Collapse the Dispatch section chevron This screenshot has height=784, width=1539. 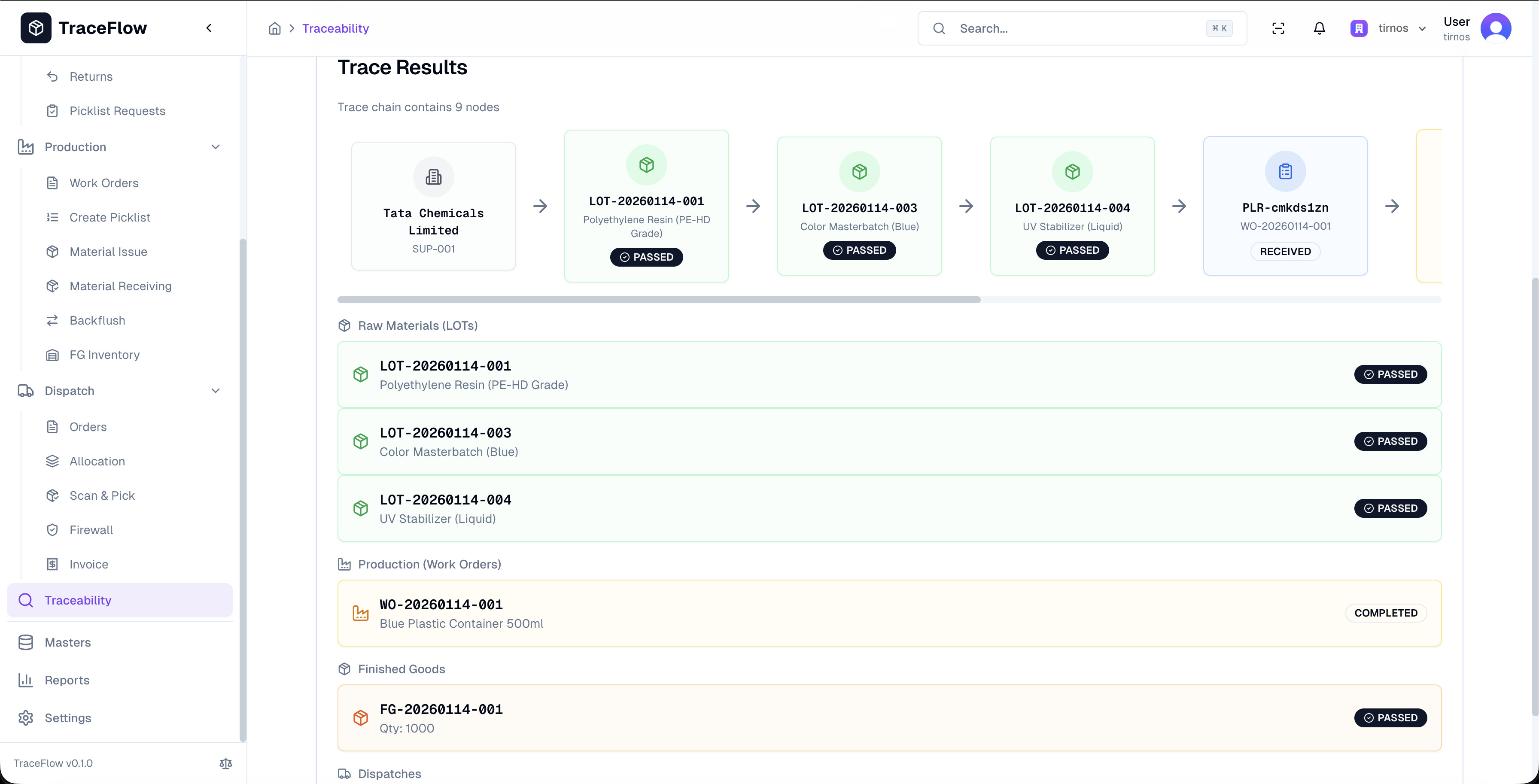tap(216, 391)
